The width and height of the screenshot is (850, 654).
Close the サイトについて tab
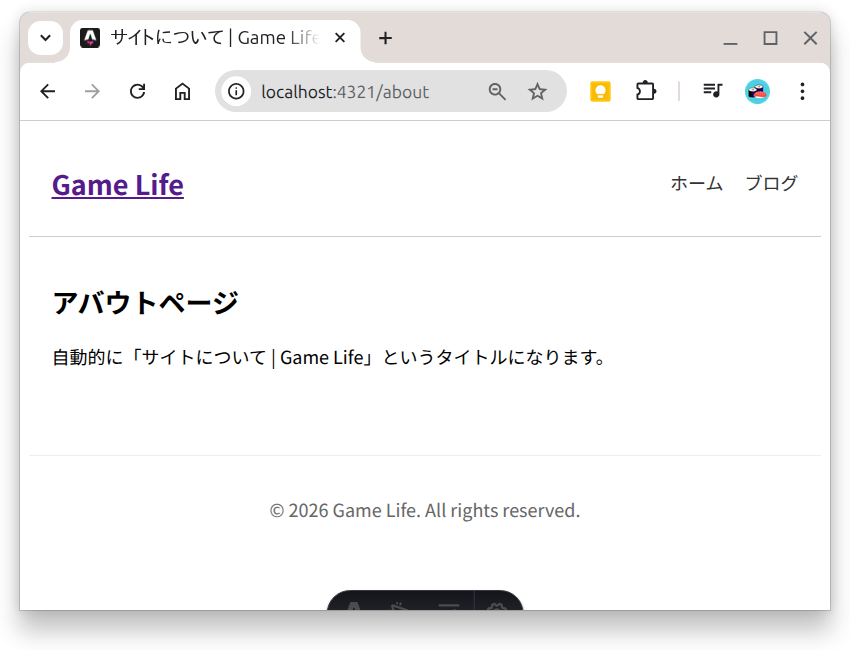(340, 38)
